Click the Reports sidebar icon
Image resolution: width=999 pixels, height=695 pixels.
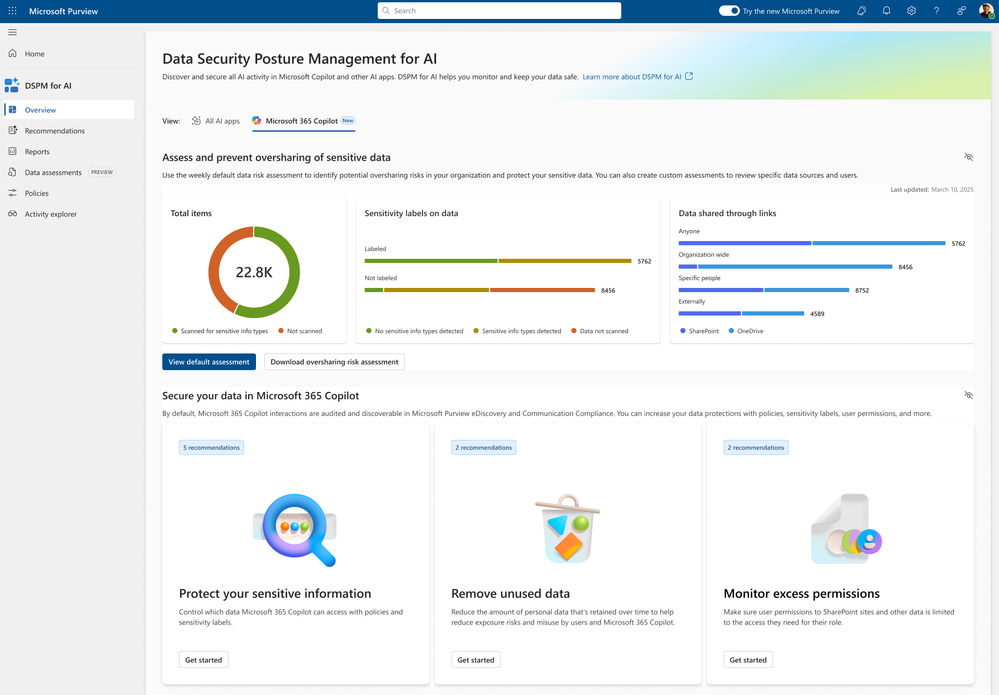(x=12, y=152)
